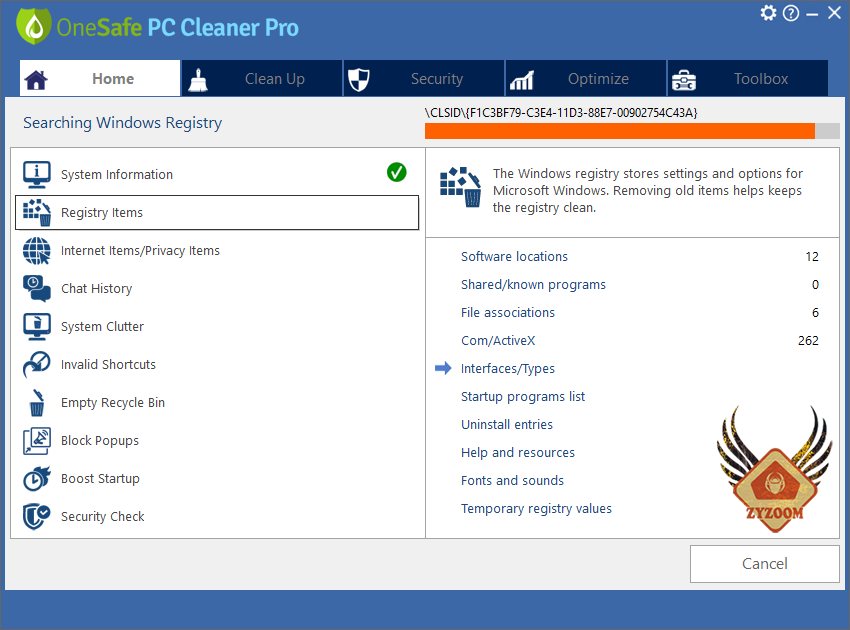
Task: Switch to the Home tab
Action: [100, 78]
